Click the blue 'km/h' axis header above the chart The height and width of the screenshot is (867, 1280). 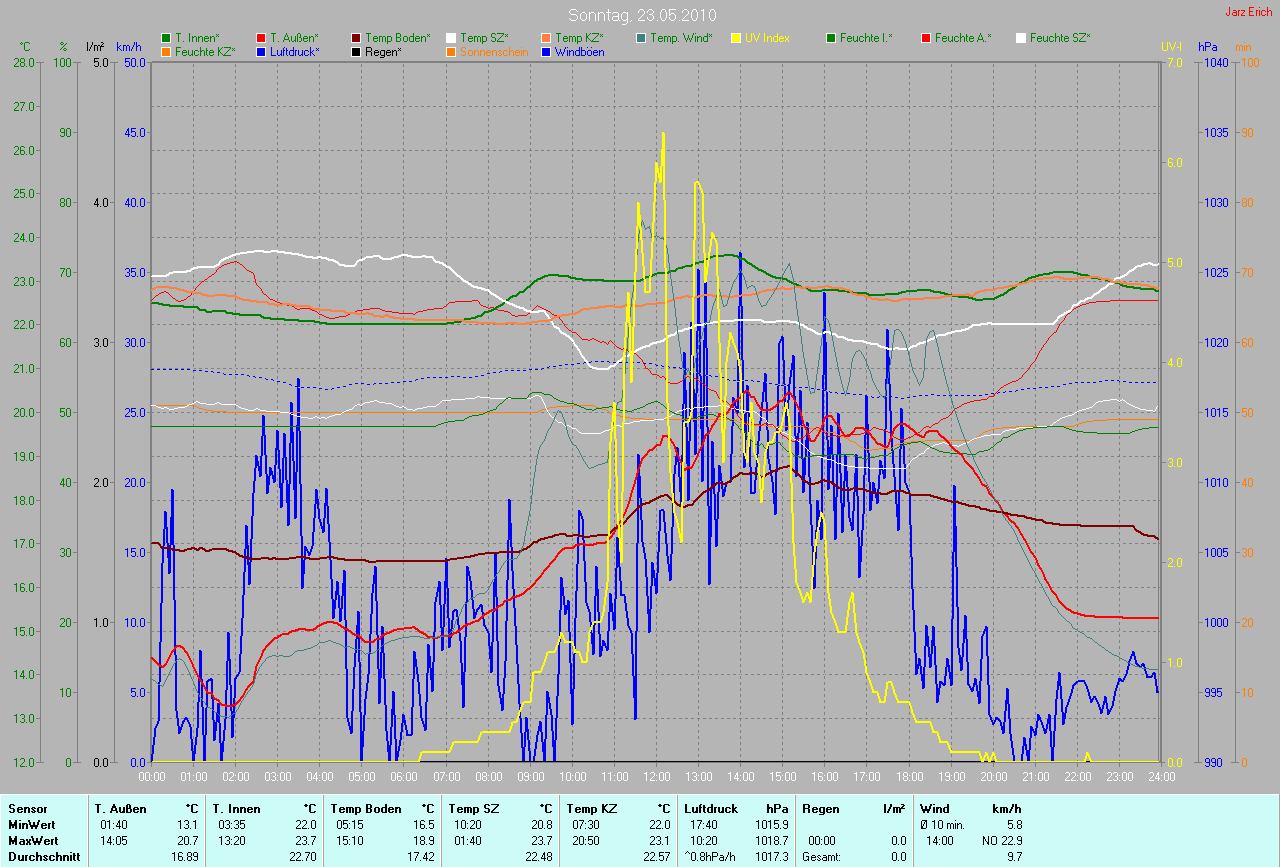pos(129,47)
